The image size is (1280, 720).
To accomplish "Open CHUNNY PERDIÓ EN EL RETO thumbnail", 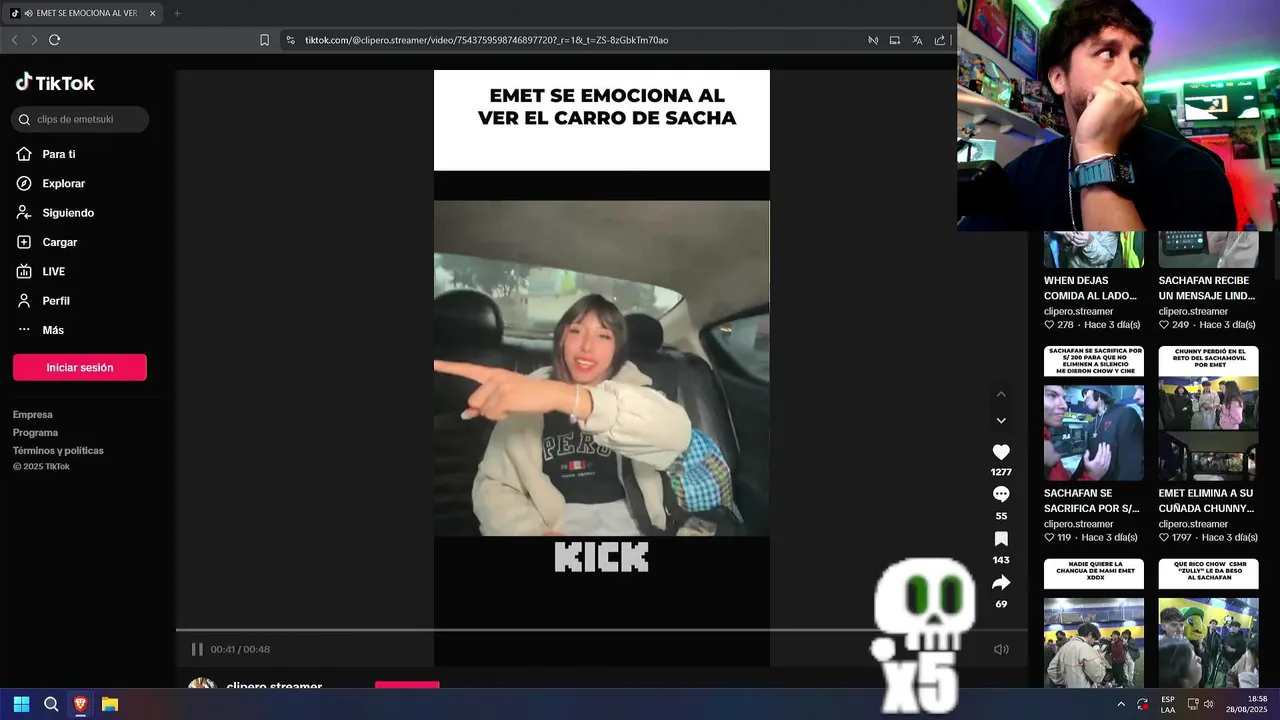I will pos(1208,414).
